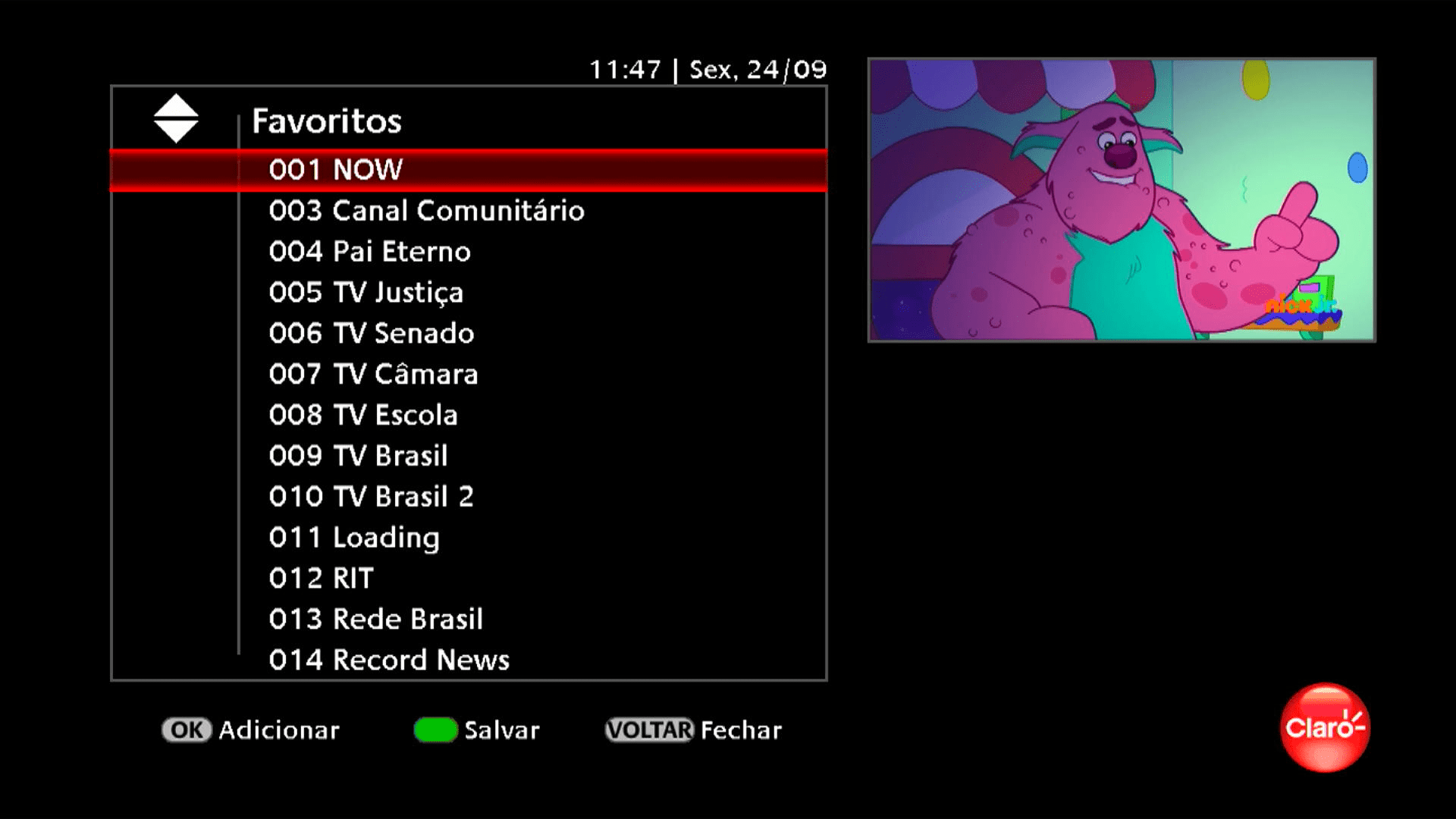Click the VOLTAR Fechar button
Screen dimensions: 1456x819
[x=690, y=730]
